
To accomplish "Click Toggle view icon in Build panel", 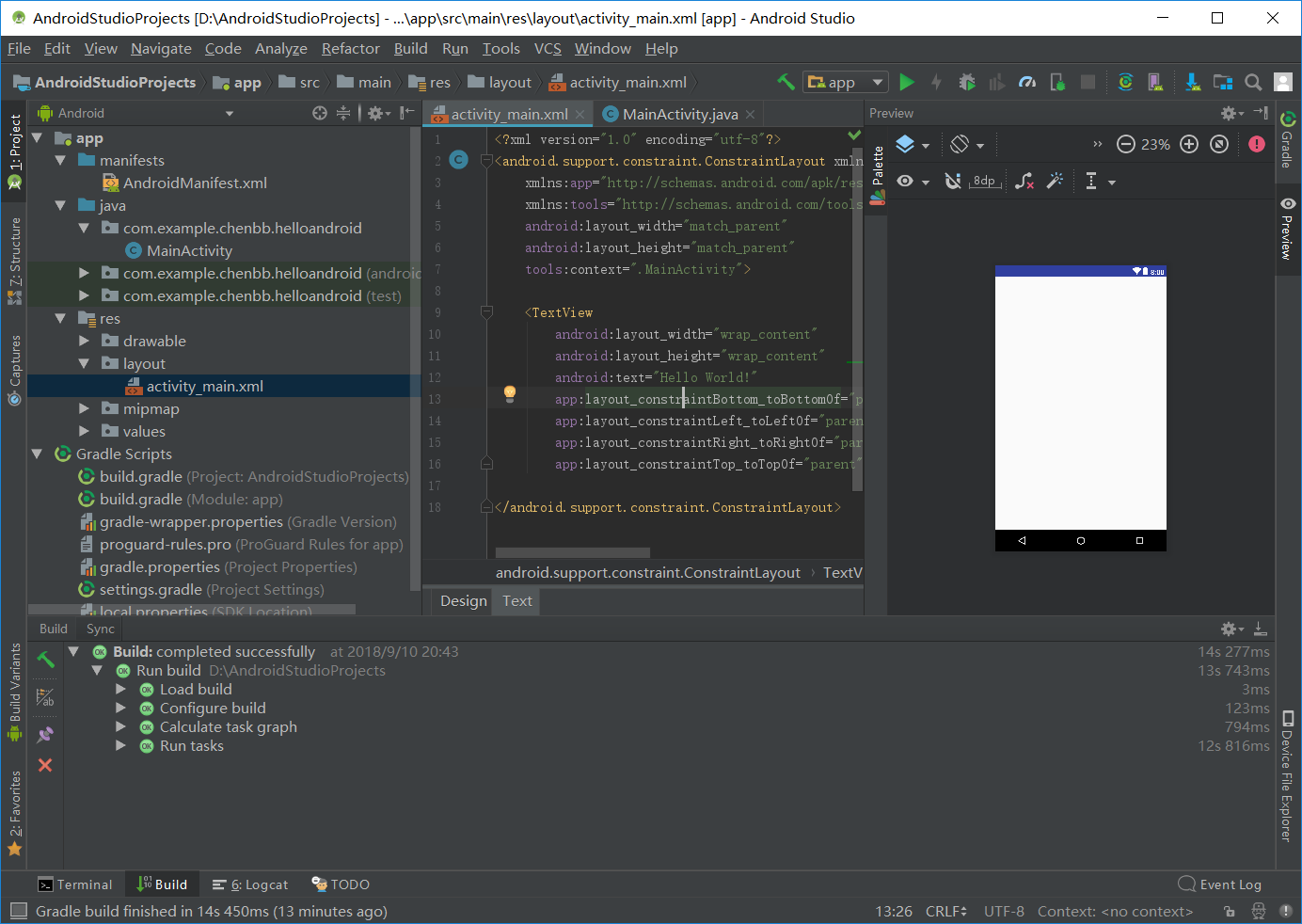I will (x=45, y=697).
